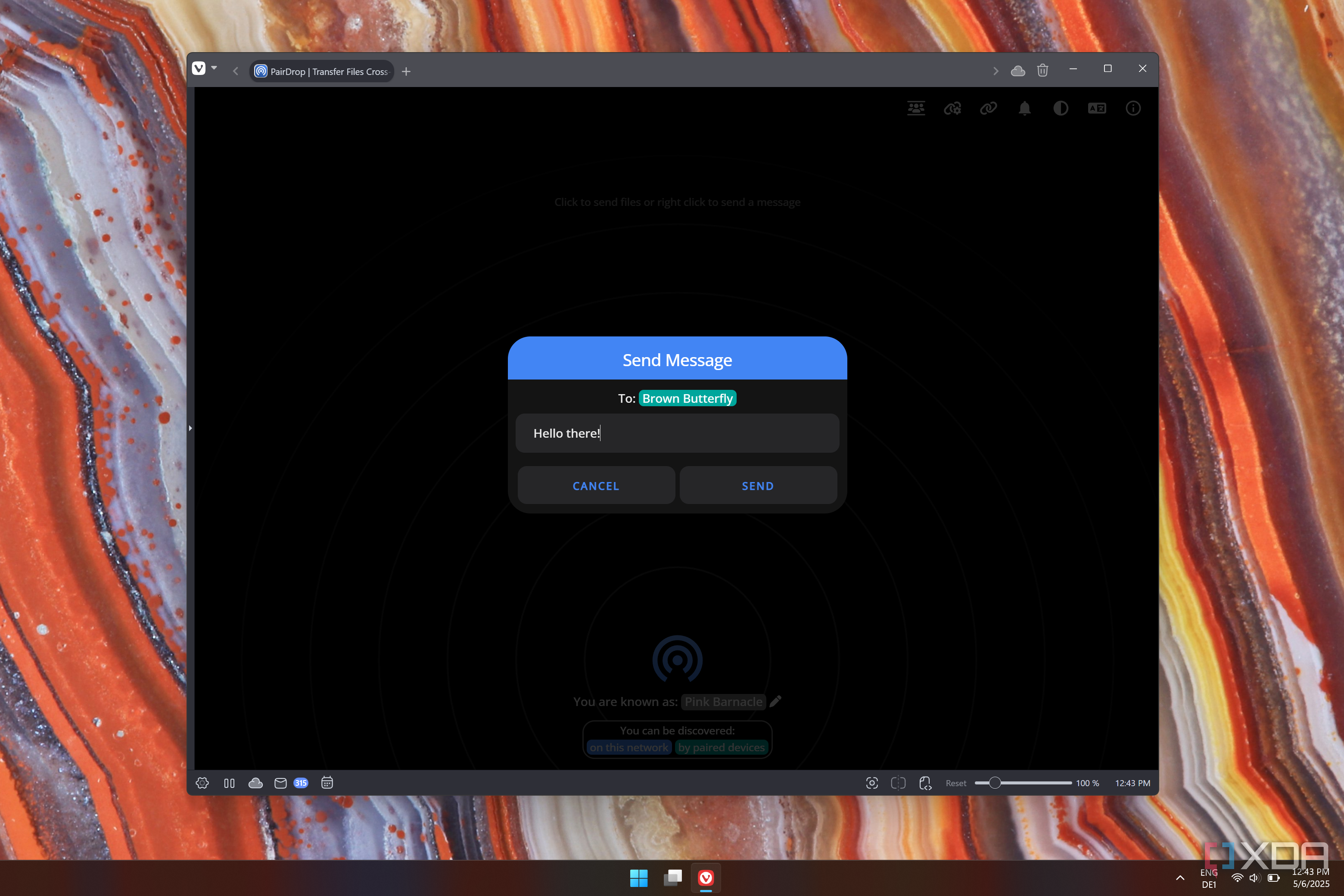Click the SEND button
Viewport: 1344px width, 896px height.
[x=758, y=485]
